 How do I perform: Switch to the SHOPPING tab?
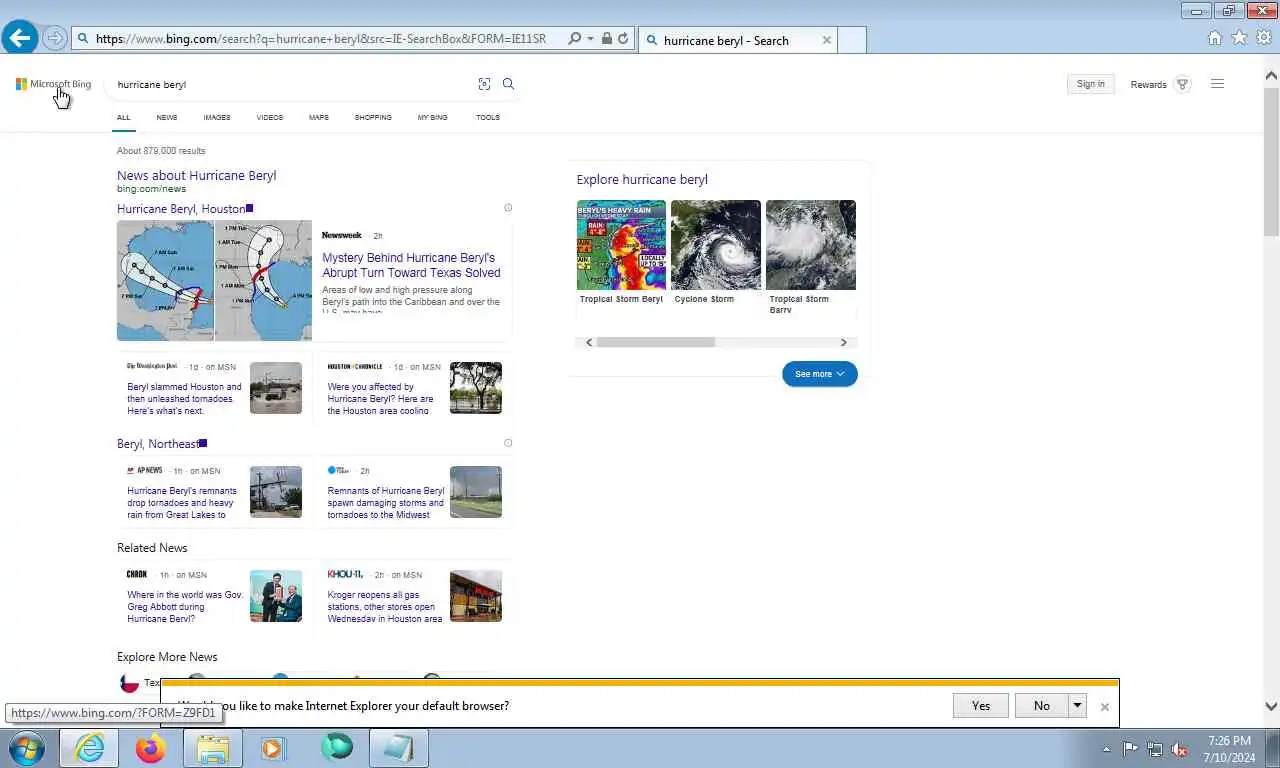[x=373, y=117]
